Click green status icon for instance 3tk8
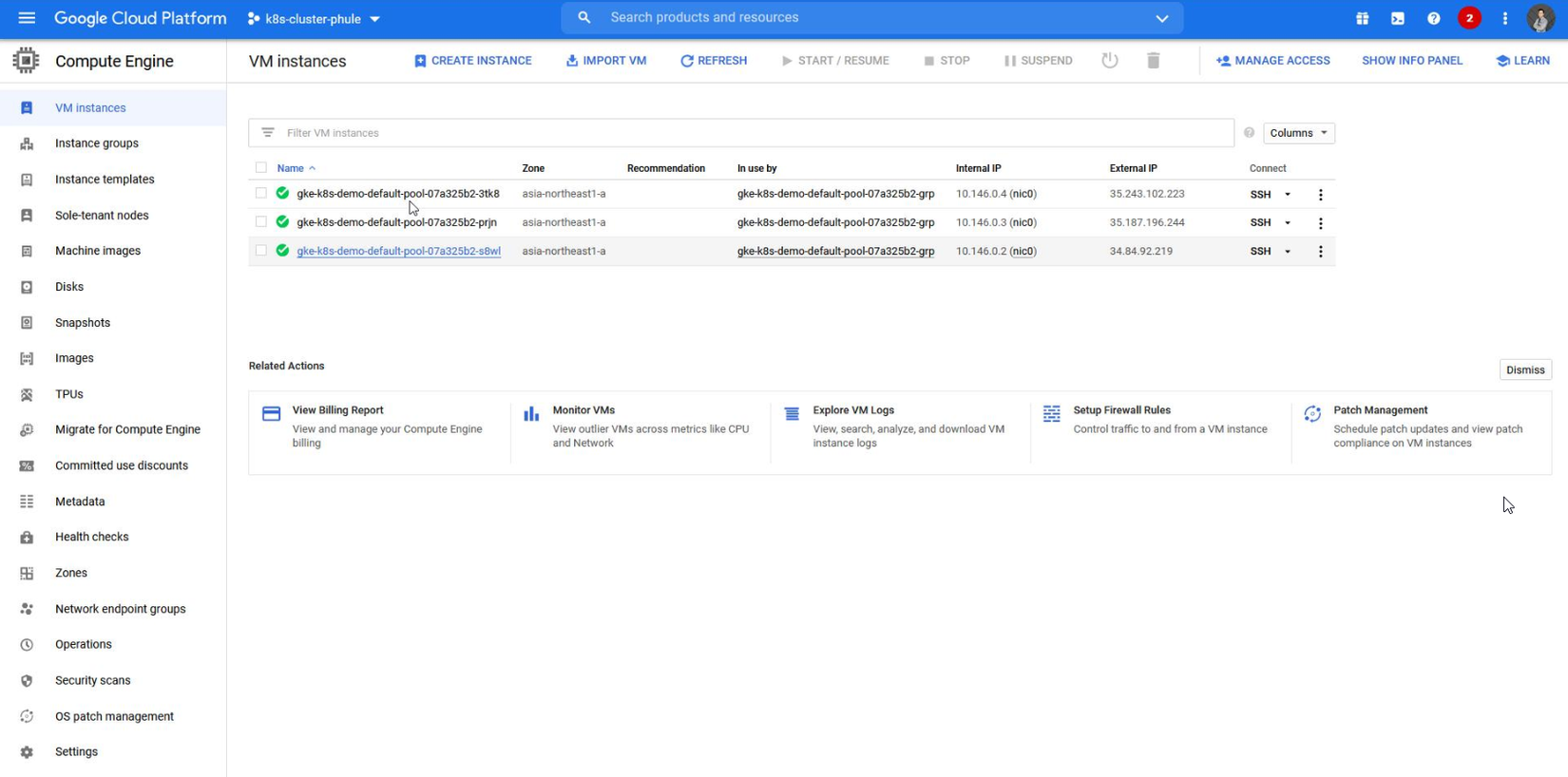Image resolution: width=1568 pixels, height=777 pixels. coord(282,193)
